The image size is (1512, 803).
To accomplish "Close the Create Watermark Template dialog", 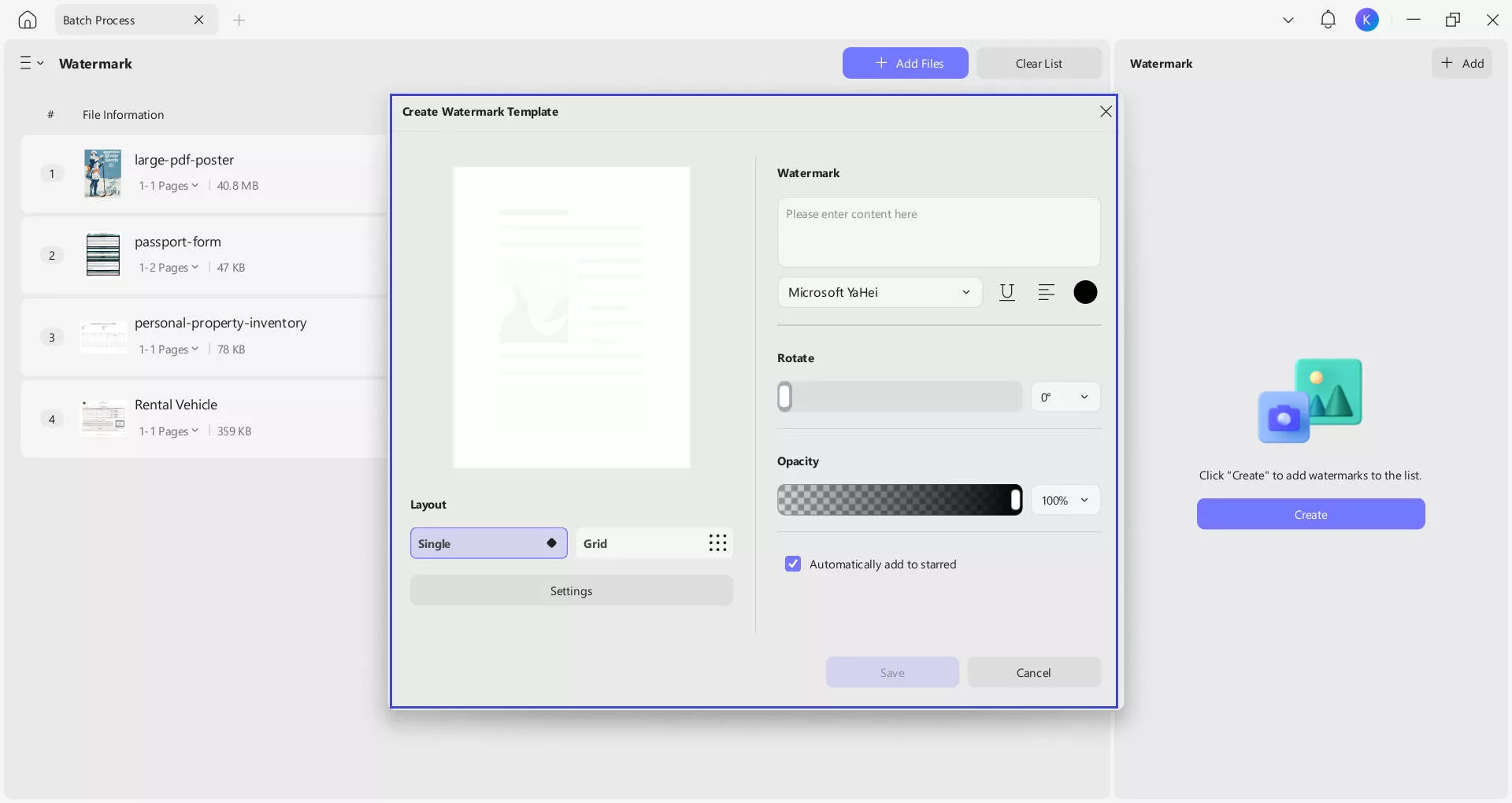I will coord(1106,112).
